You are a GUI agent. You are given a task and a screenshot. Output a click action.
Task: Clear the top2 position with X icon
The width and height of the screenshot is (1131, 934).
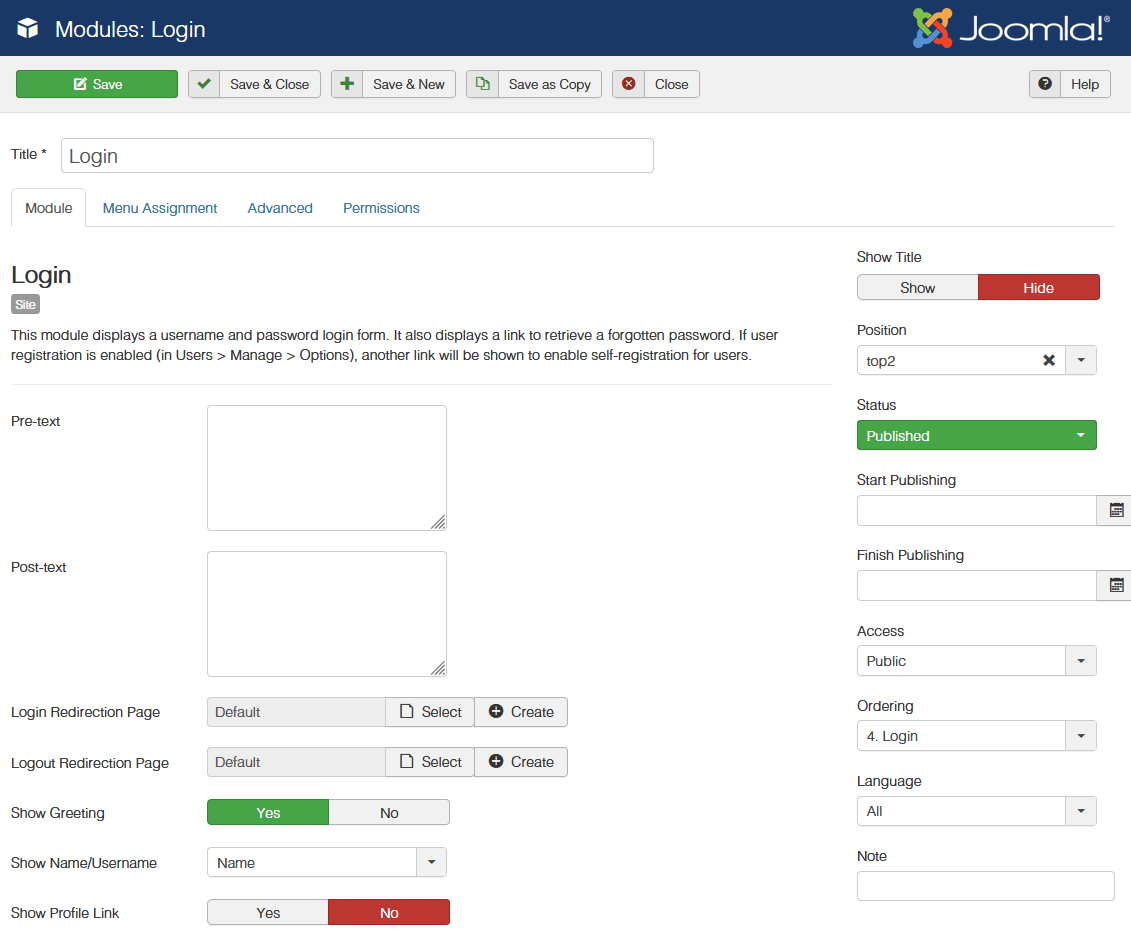coord(1049,361)
